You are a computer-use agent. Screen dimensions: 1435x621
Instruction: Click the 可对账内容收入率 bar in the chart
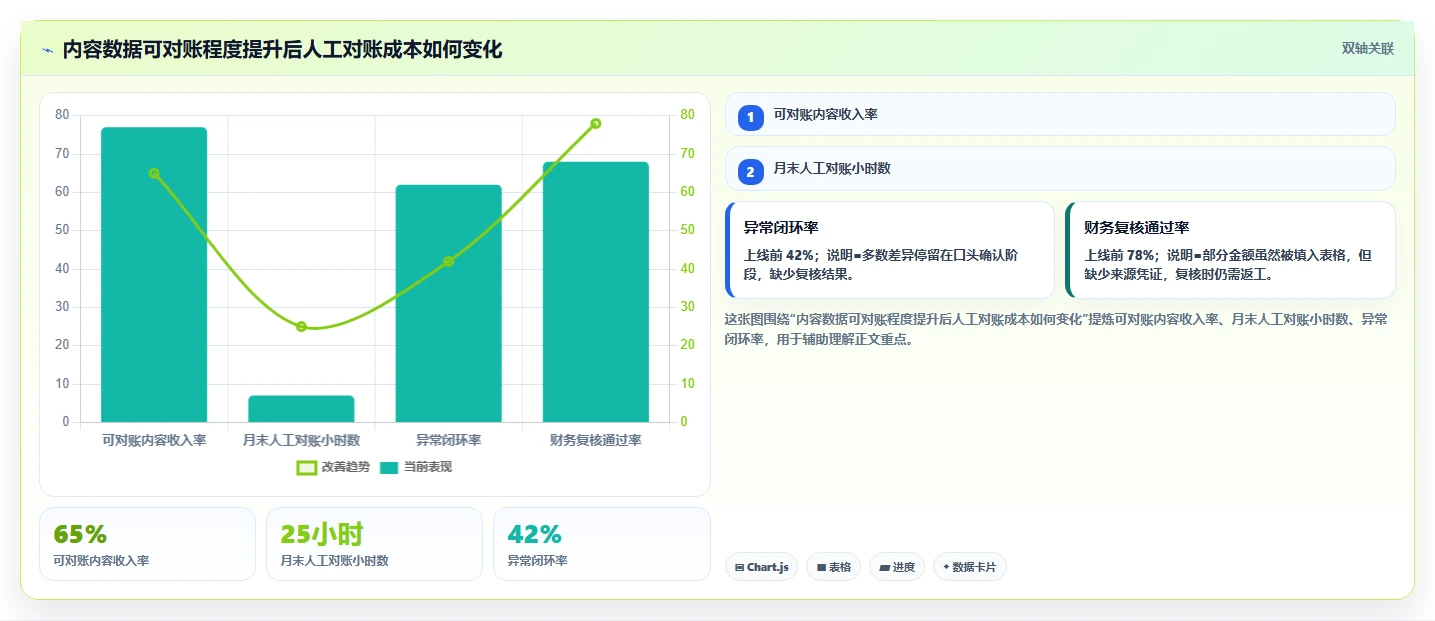(x=154, y=275)
